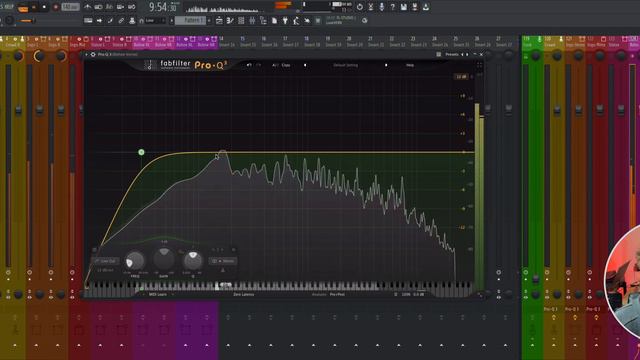Stop playback with the stop button
This screenshot has width=640, height=360.
coord(44,7)
